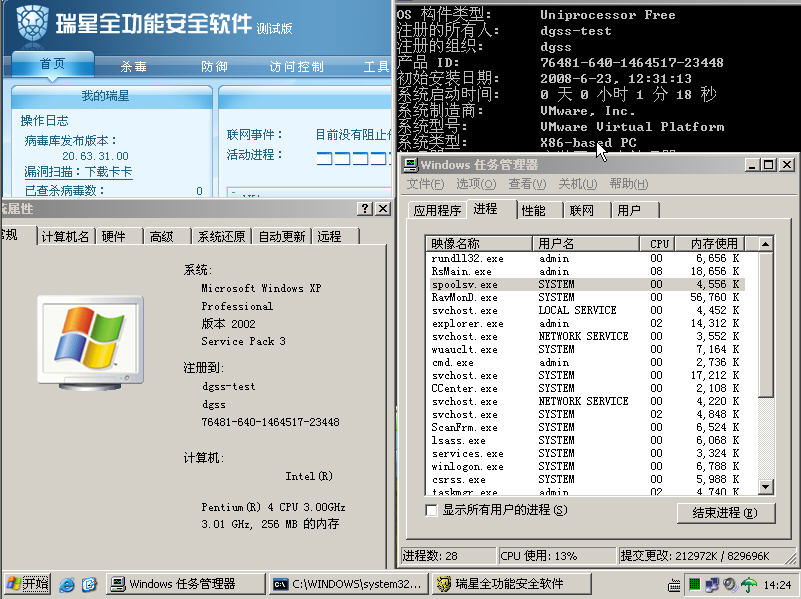Sort processes by 用户名 column header
This screenshot has height=599, width=801.
point(585,244)
